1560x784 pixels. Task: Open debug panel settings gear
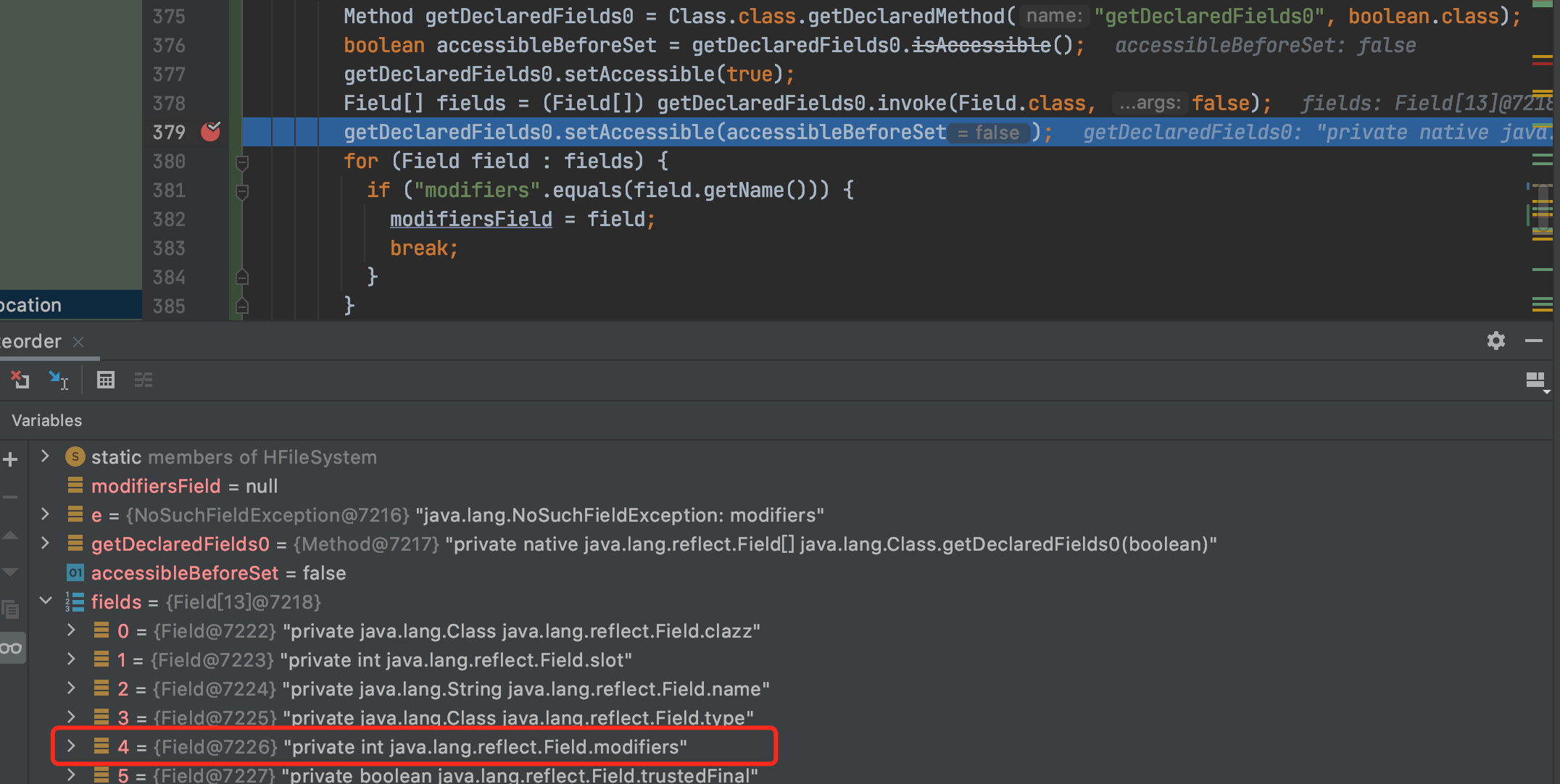pos(1495,341)
